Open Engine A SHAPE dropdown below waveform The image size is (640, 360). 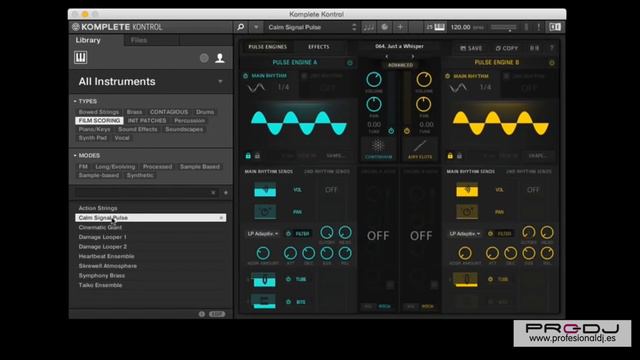(336, 156)
